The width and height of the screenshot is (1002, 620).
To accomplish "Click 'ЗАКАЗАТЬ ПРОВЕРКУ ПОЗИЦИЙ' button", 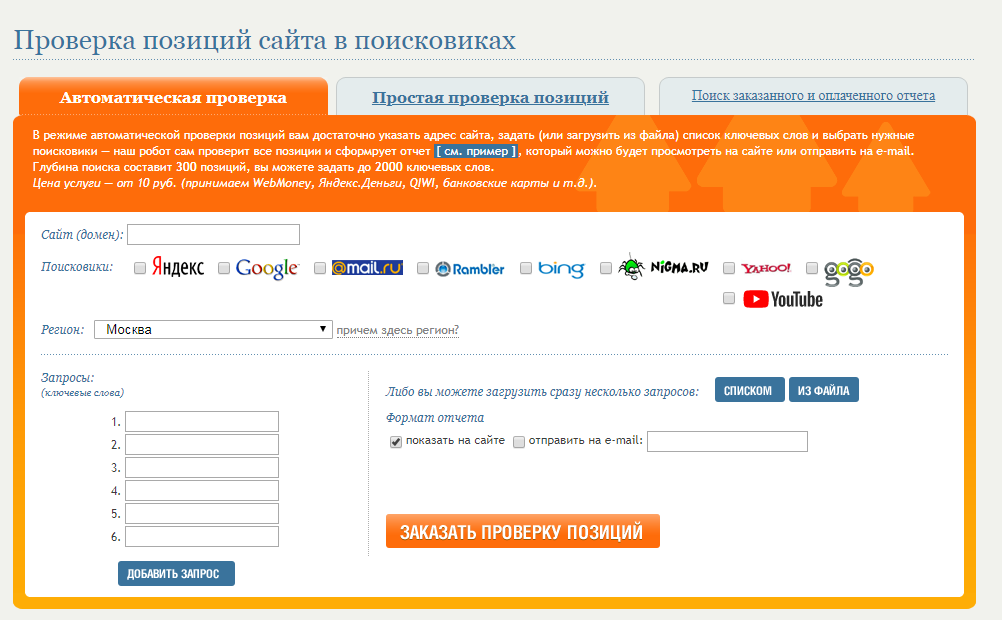I will [x=522, y=531].
